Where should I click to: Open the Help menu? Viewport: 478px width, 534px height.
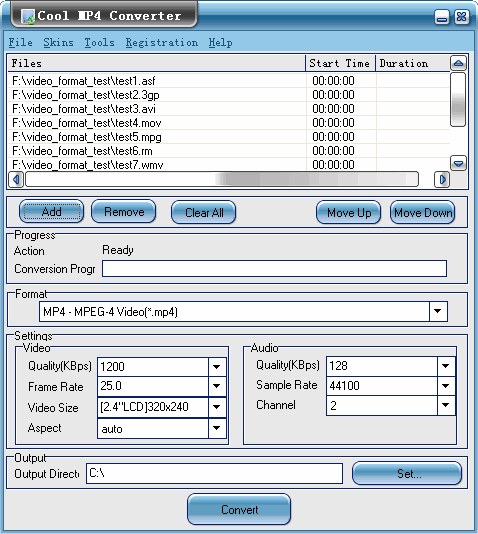coord(221,43)
